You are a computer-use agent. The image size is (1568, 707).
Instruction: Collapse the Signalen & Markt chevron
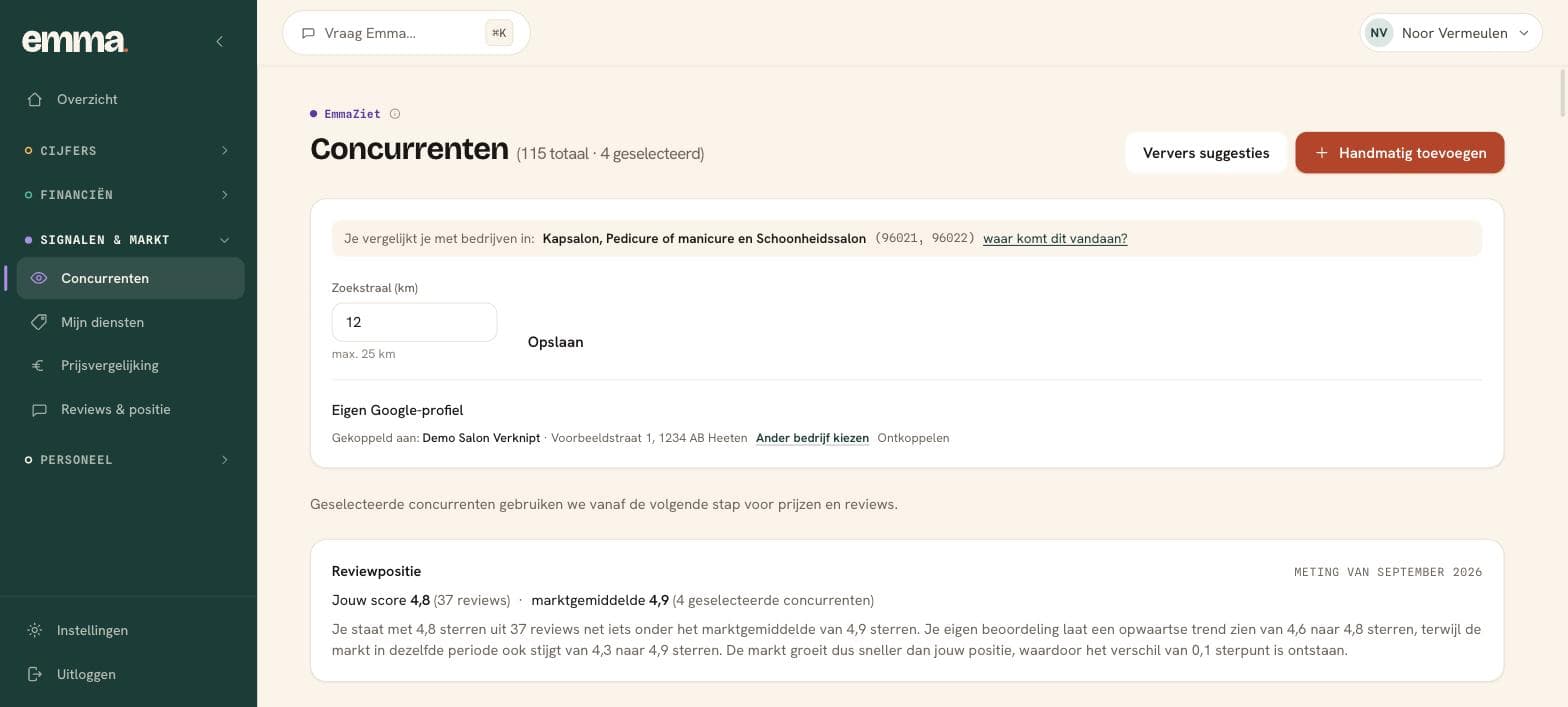point(224,240)
